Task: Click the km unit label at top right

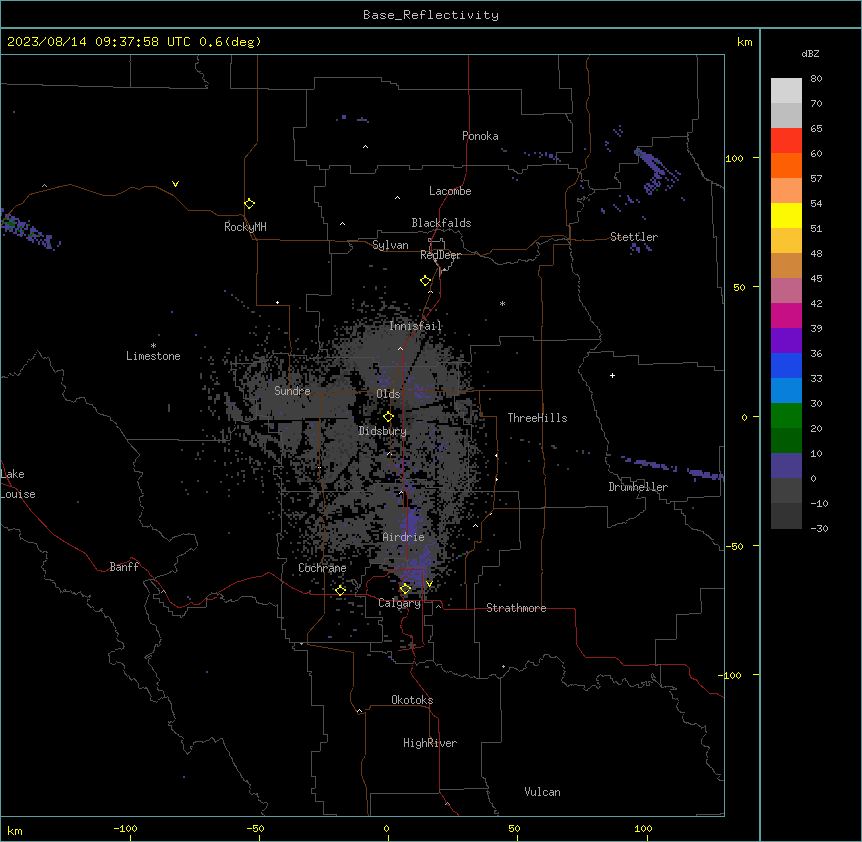Action: pyautogui.click(x=745, y=42)
